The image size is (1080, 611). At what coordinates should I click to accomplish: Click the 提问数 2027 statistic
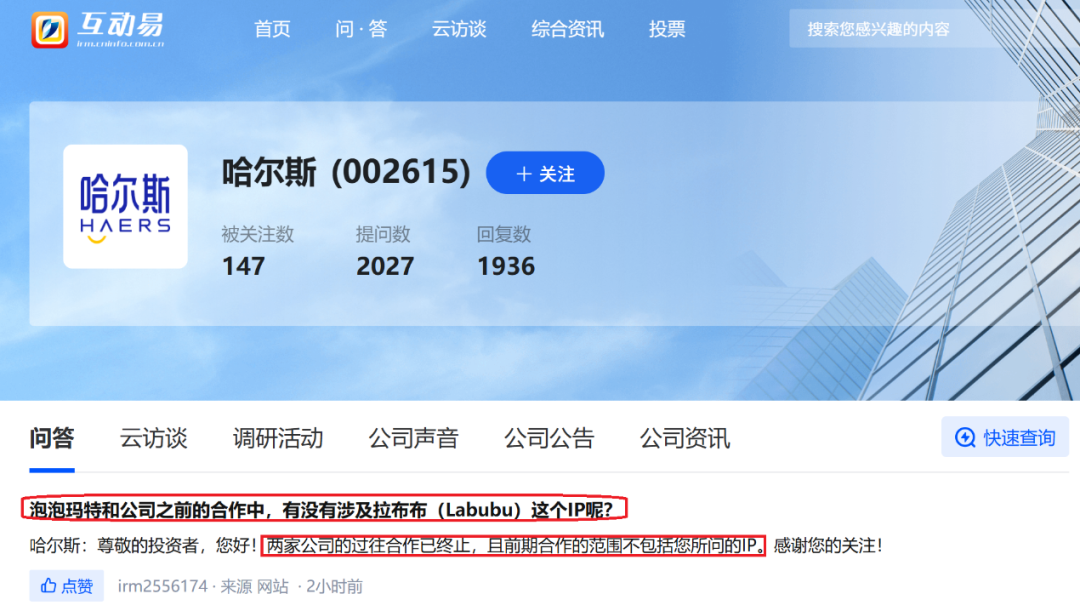383,251
